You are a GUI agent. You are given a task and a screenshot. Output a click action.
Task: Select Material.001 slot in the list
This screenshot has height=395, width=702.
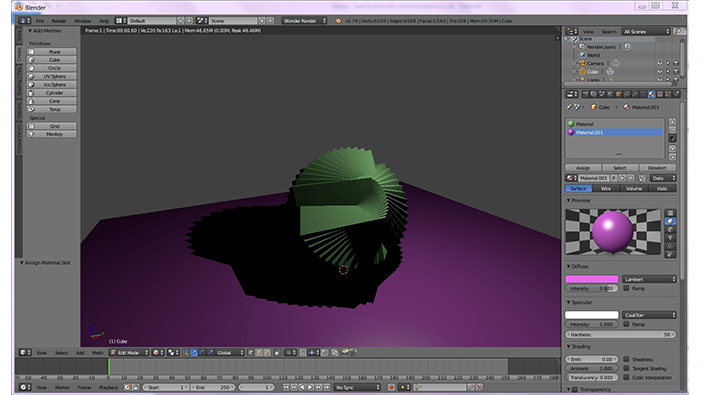pyautogui.click(x=614, y=132)
